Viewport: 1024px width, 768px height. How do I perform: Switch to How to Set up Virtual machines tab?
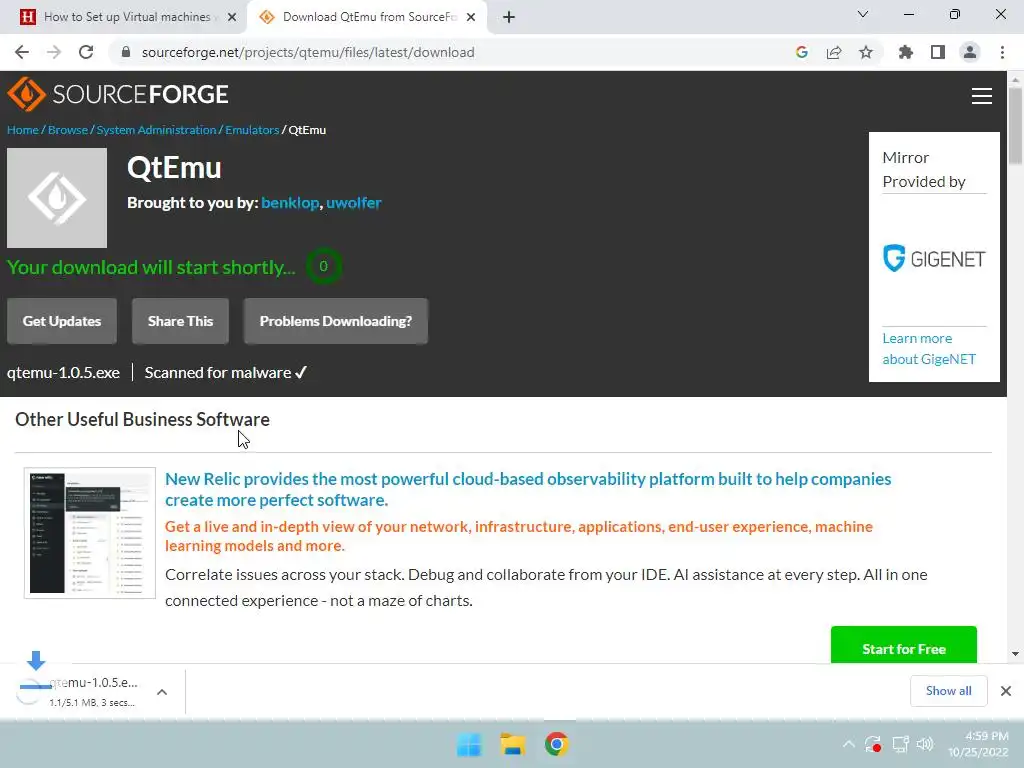(x=124, y=17)
